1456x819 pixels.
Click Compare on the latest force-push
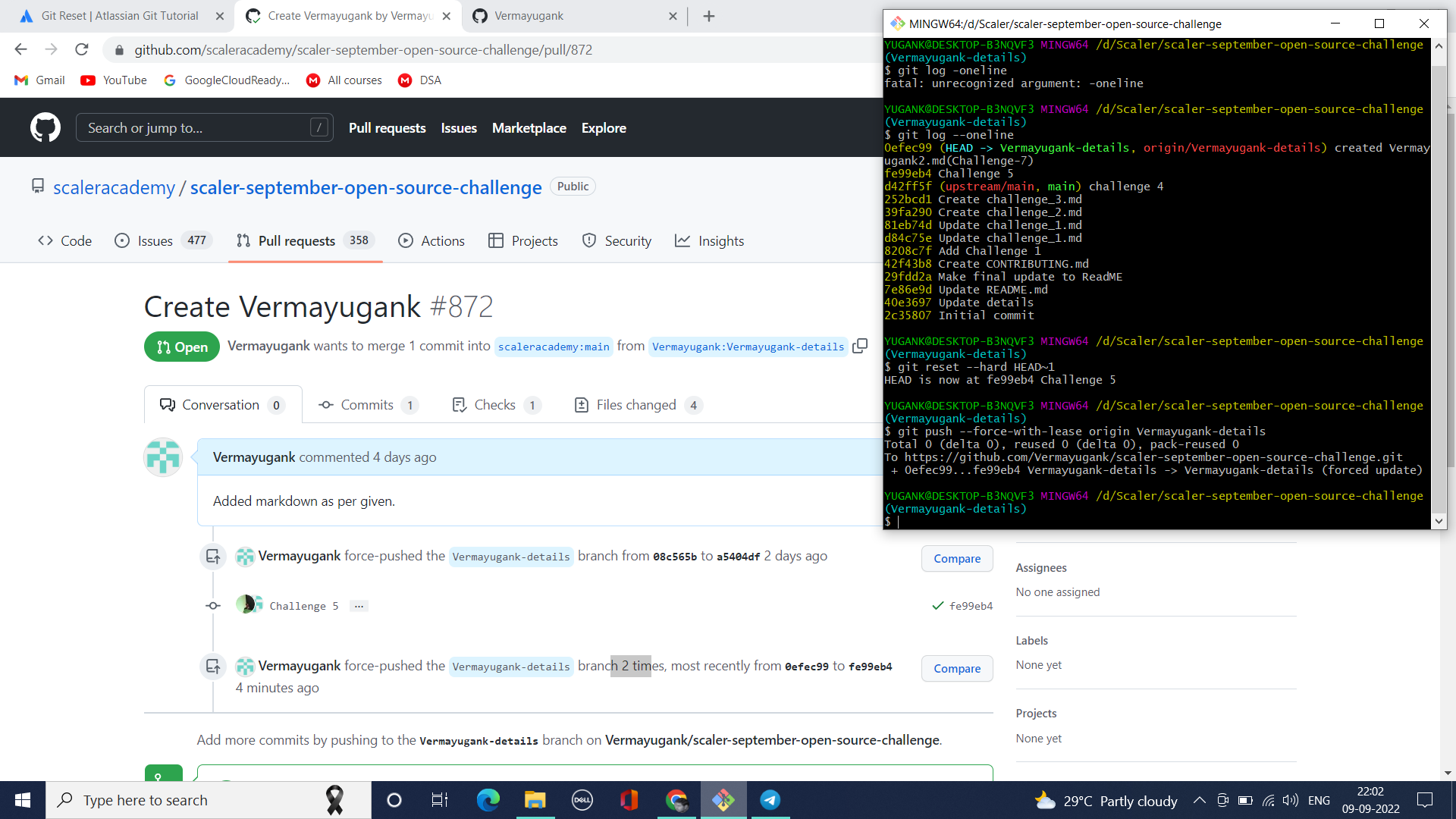(956, 668)
